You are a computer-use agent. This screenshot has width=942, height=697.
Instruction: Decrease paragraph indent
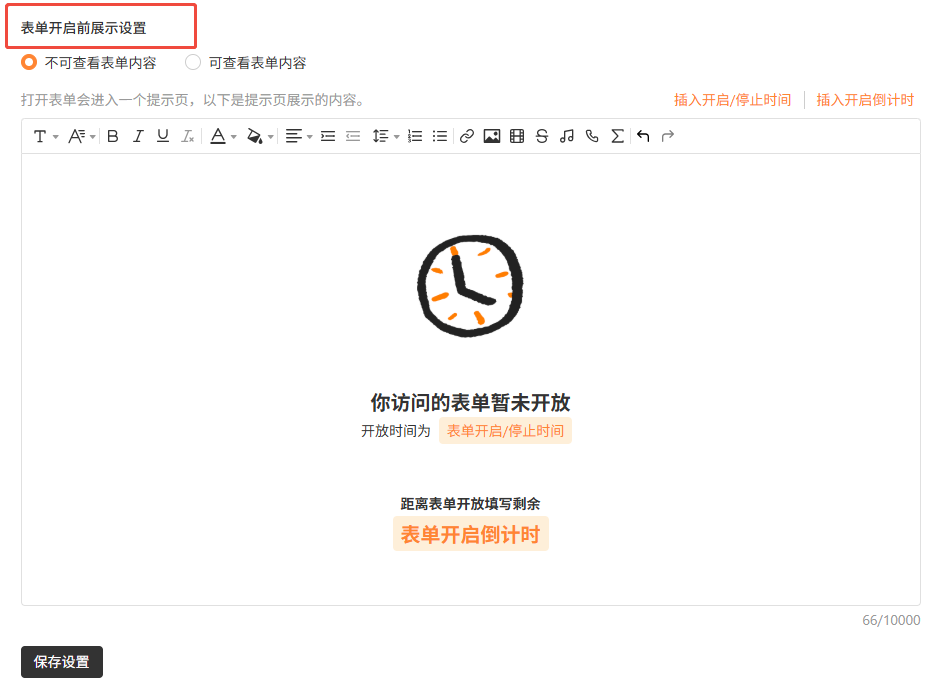[x=353, y=136]
